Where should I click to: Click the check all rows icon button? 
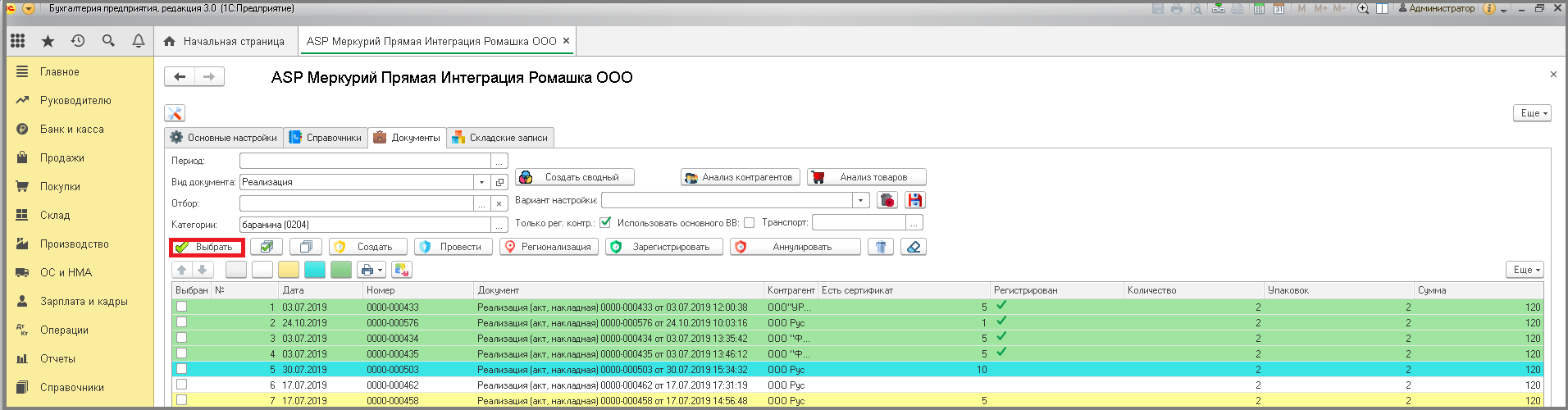(x=267, y=247)
